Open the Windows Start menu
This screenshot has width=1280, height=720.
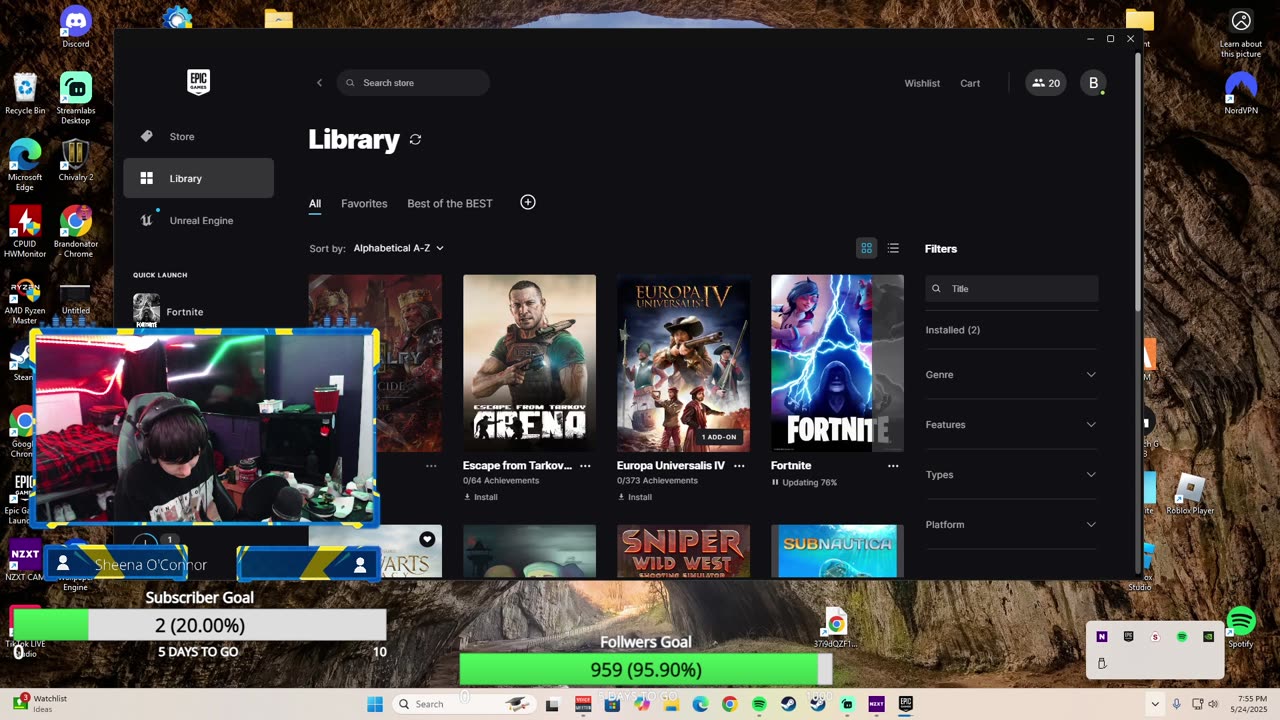click(375, 704)
